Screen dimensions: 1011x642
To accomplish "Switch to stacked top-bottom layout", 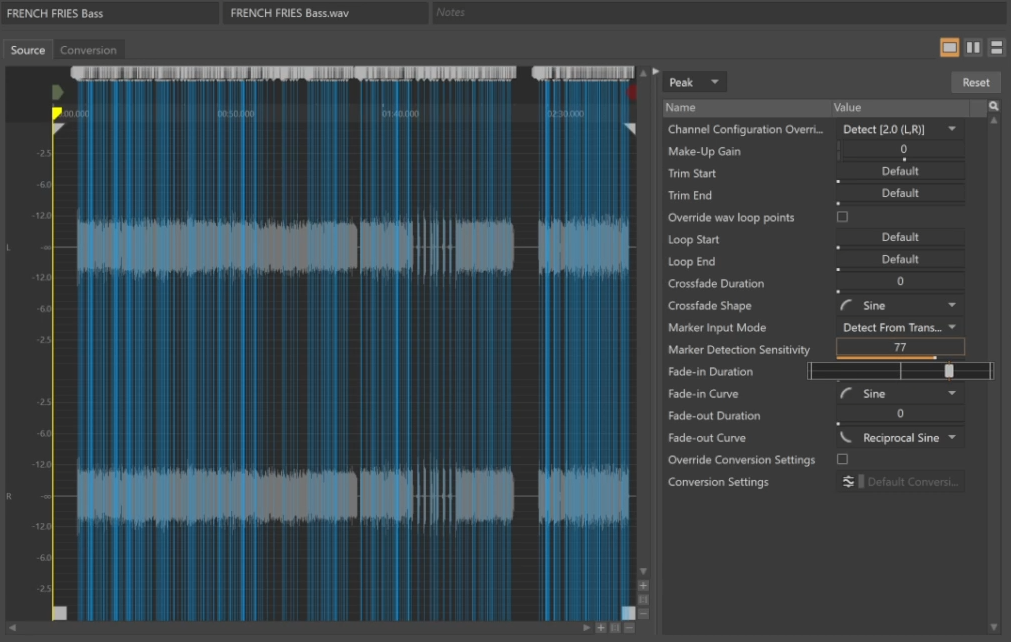I will pos(996,47).
